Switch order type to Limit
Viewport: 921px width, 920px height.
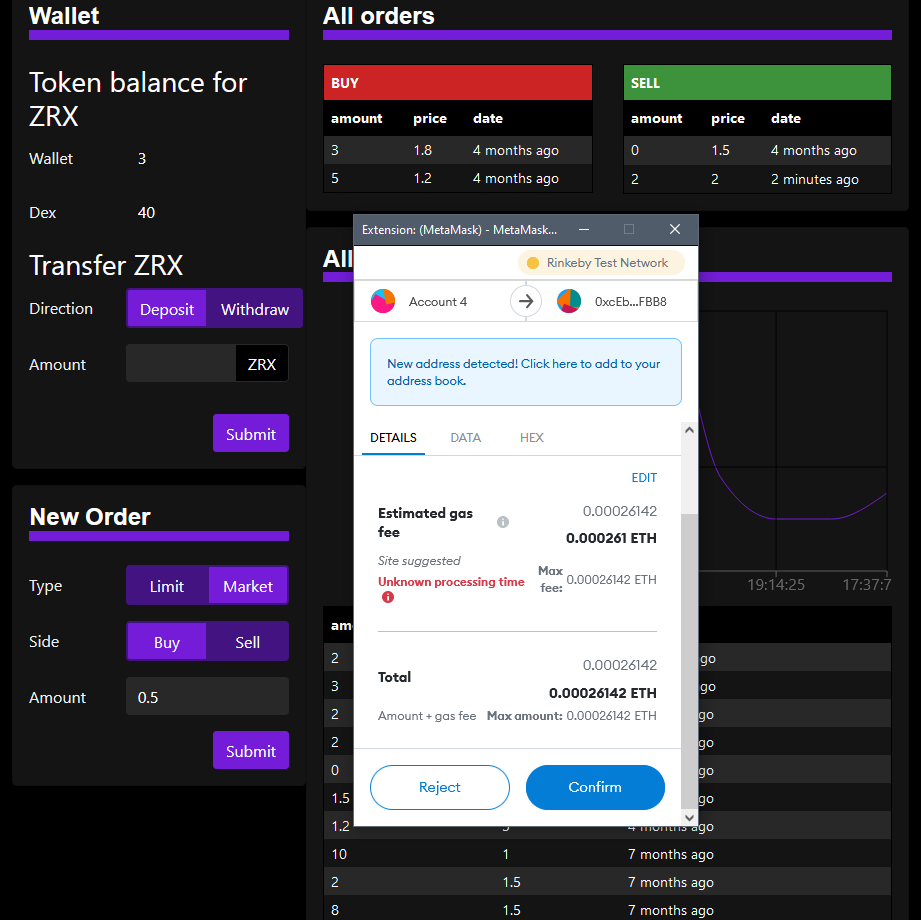167,586
